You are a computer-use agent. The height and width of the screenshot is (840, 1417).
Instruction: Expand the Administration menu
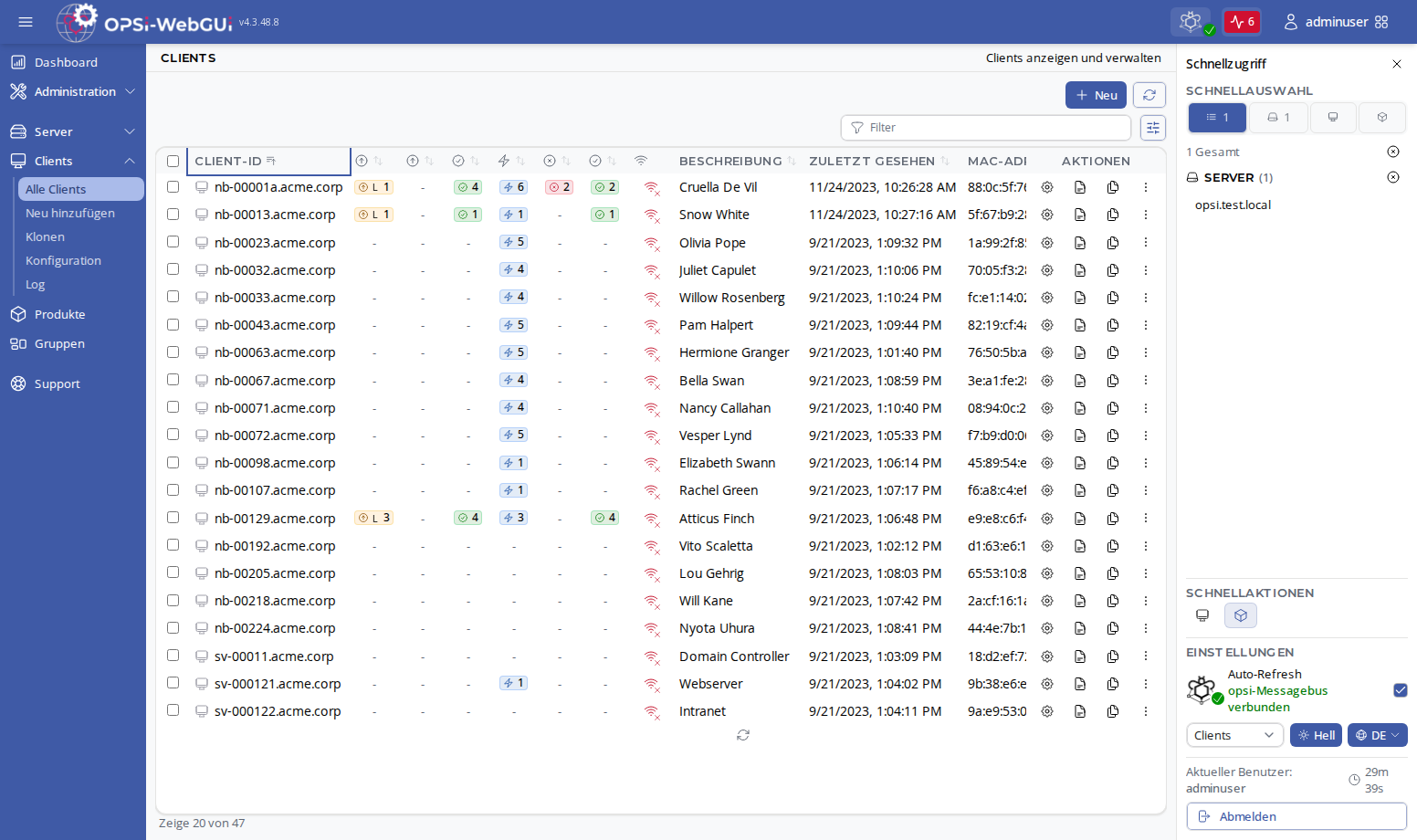pos(73,91)
